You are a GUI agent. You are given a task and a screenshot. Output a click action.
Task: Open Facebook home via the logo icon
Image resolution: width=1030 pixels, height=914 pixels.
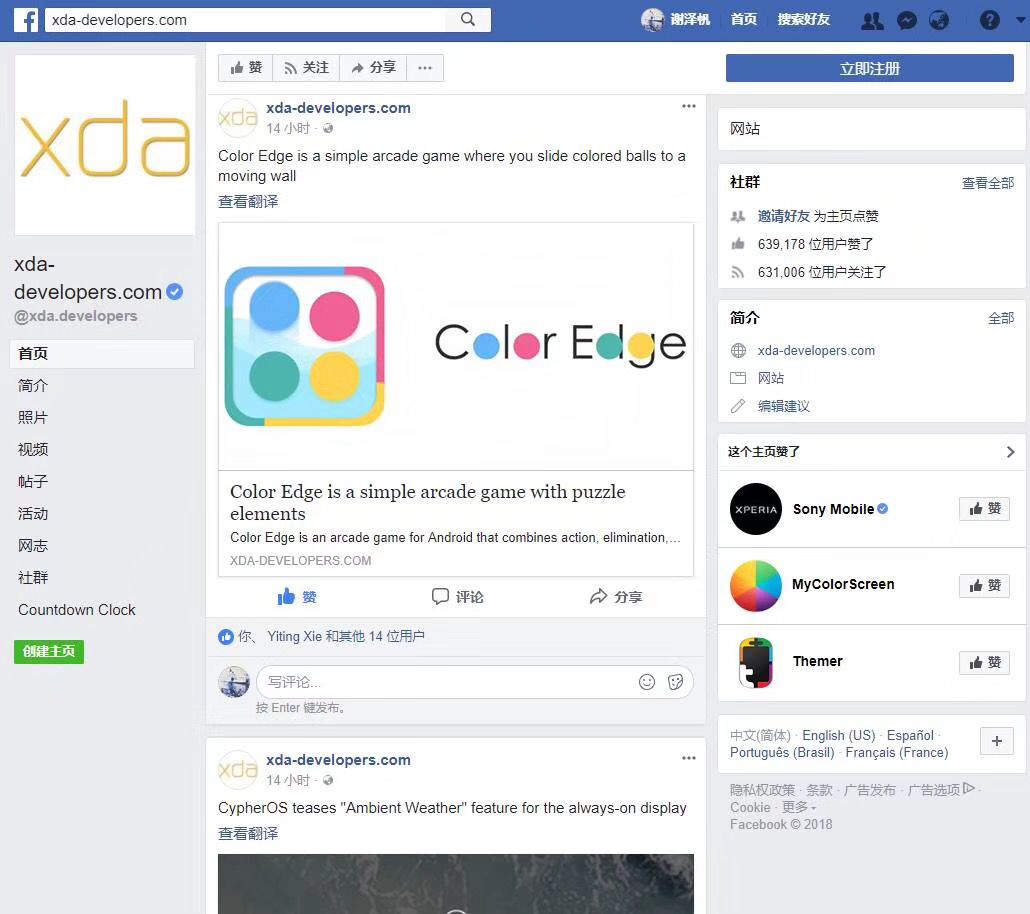(26, 20)
